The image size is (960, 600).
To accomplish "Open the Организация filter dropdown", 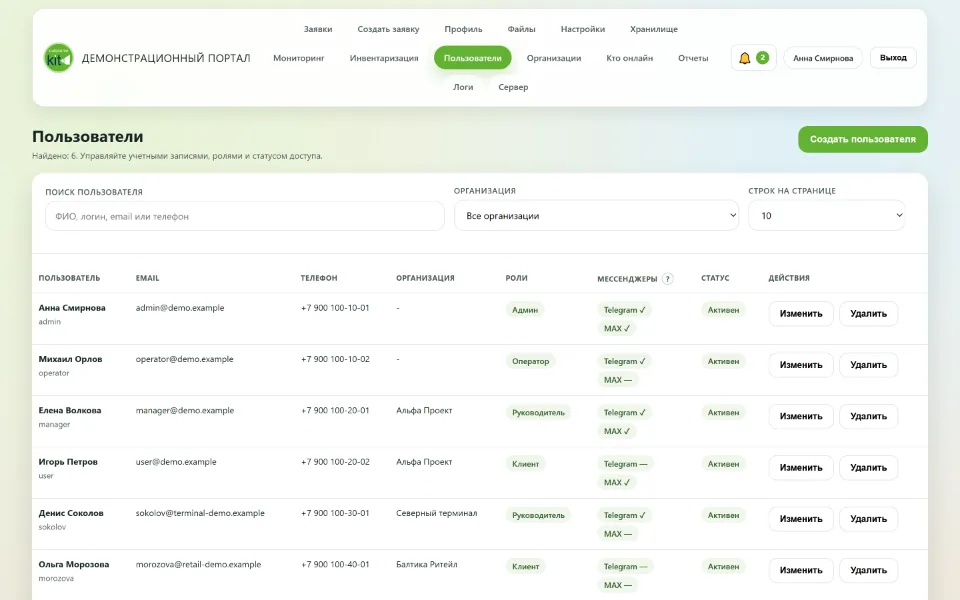I will click(x=596, y=216).
